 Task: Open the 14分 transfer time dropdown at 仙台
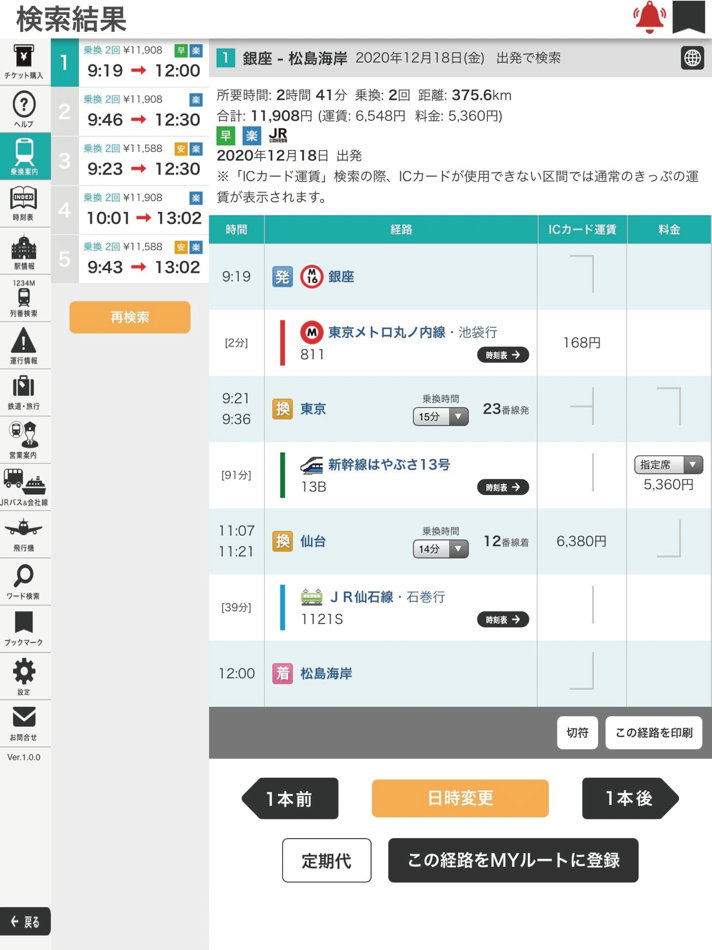441,549
